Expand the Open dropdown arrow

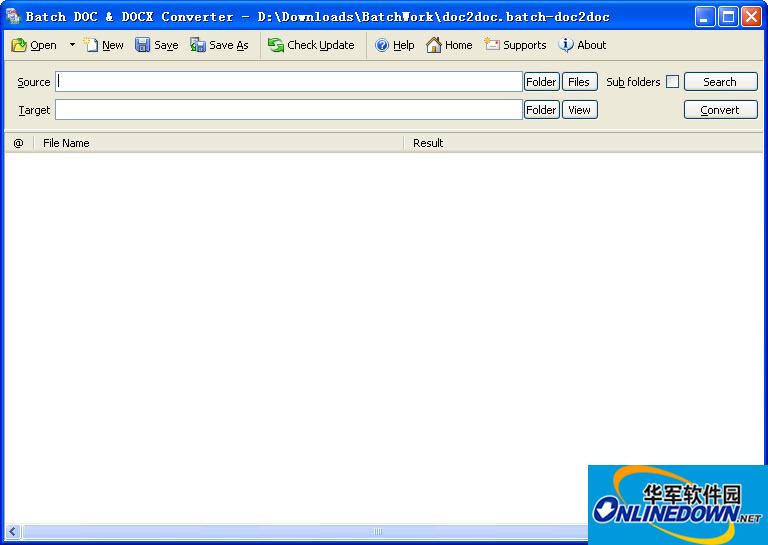click(x=72, y=45)
